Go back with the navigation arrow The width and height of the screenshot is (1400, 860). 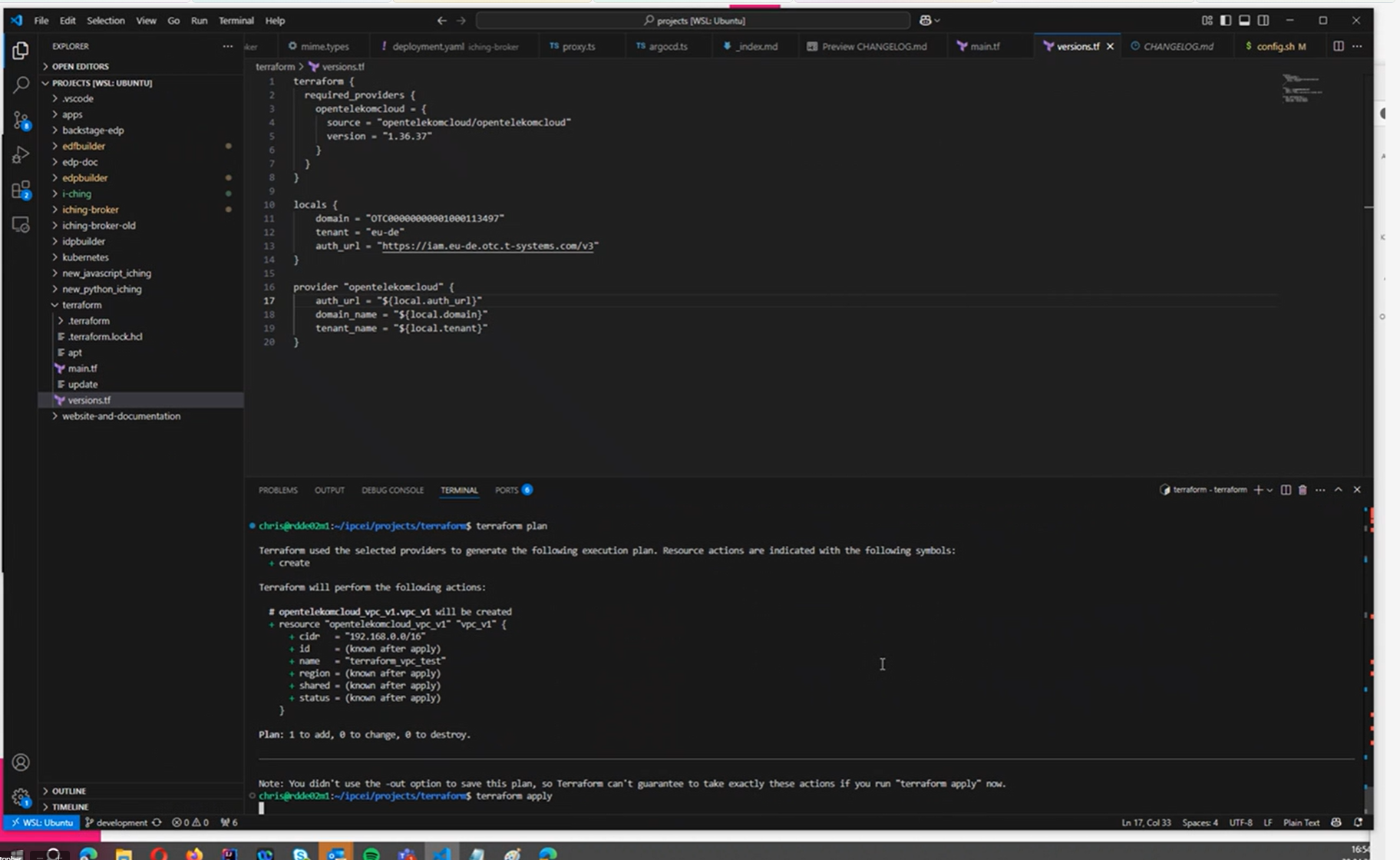(441, 21)
